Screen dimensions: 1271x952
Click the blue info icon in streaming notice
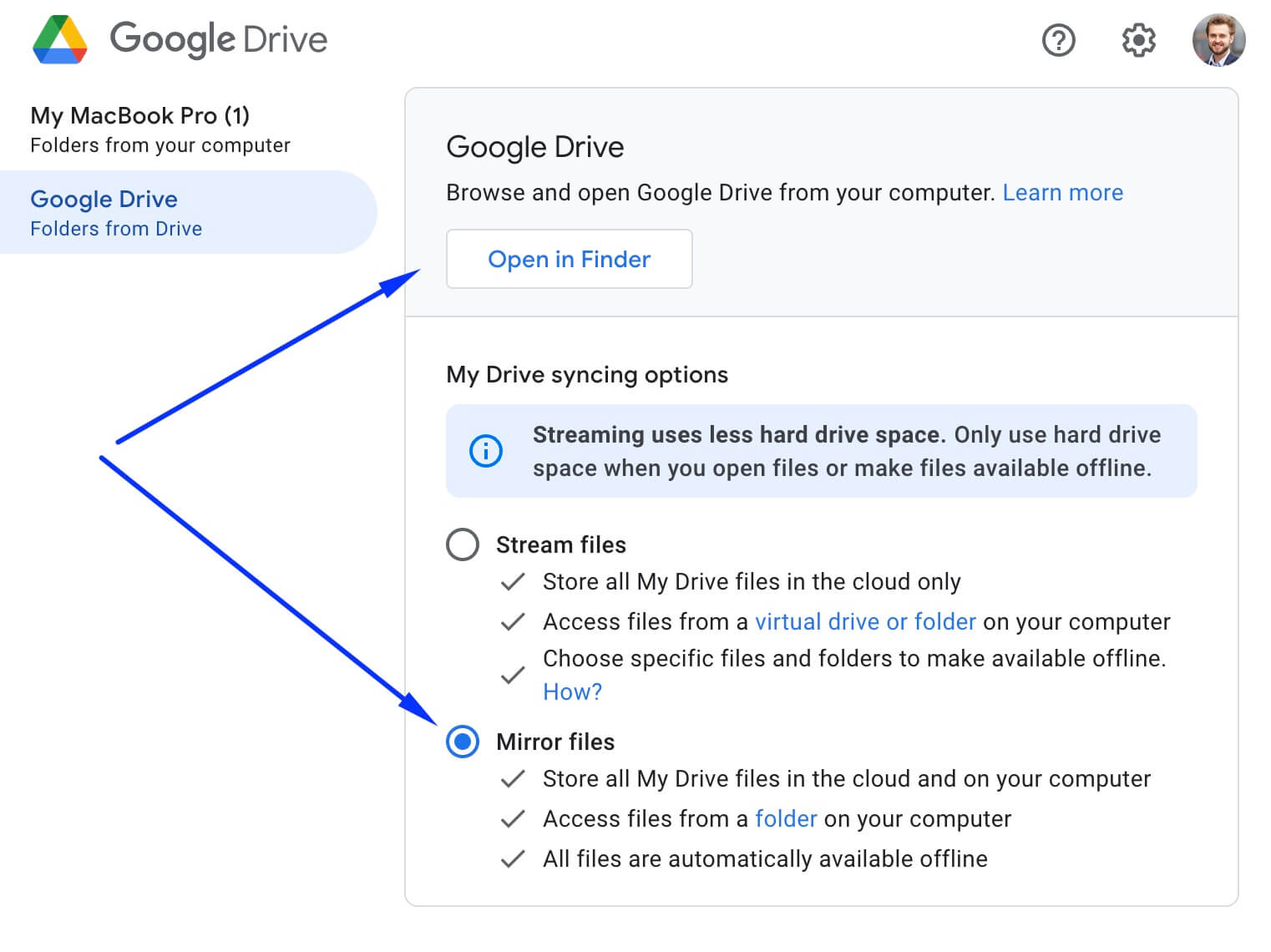coord(486,451)
